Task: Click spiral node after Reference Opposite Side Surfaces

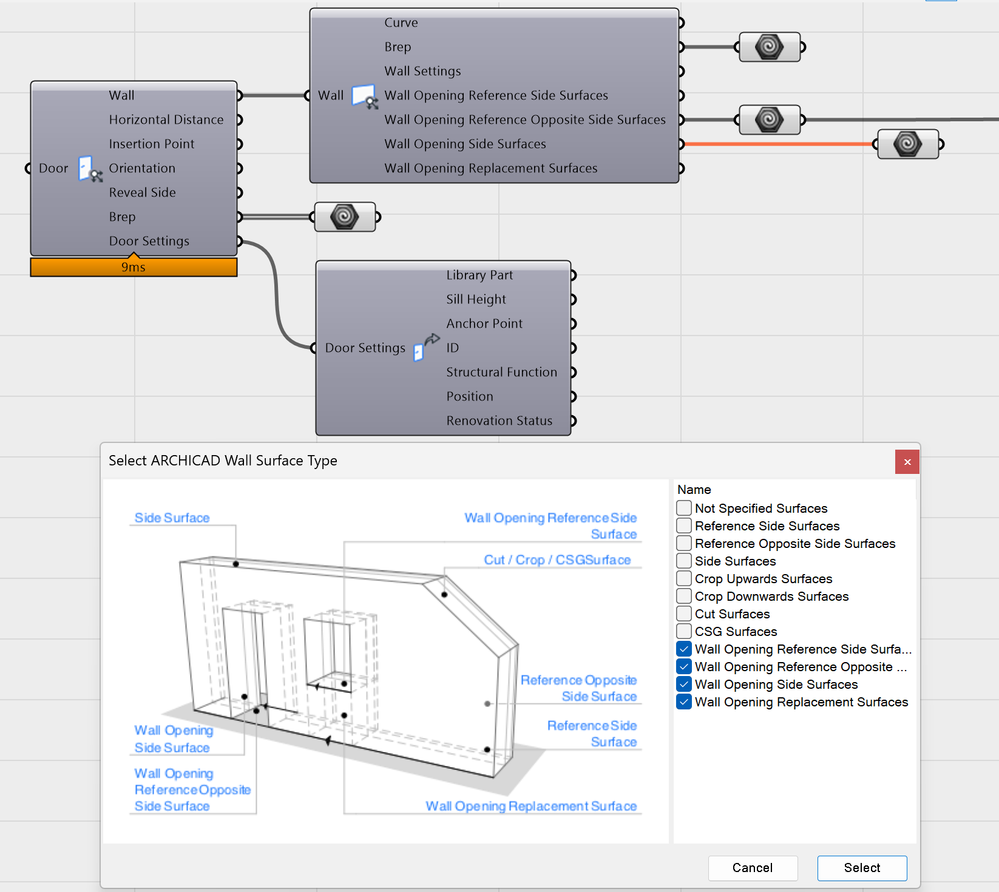Action: (769, 119)
